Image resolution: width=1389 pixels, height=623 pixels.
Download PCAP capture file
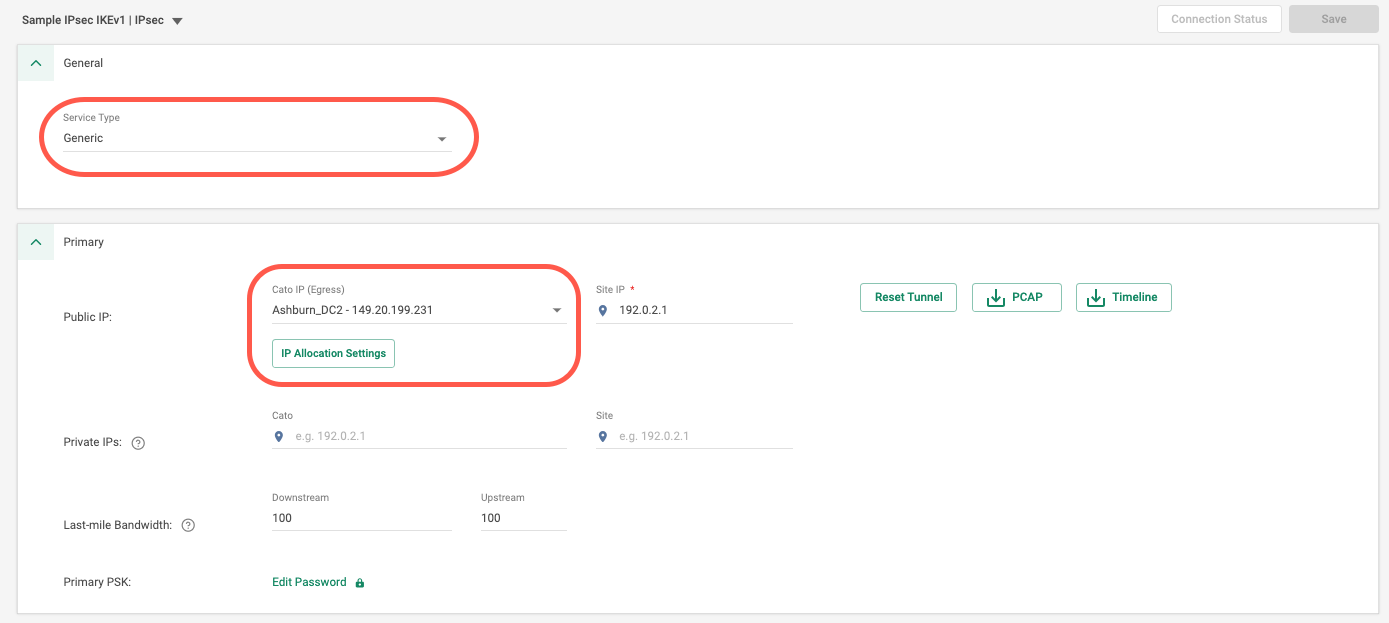(x=1016, y=297)
